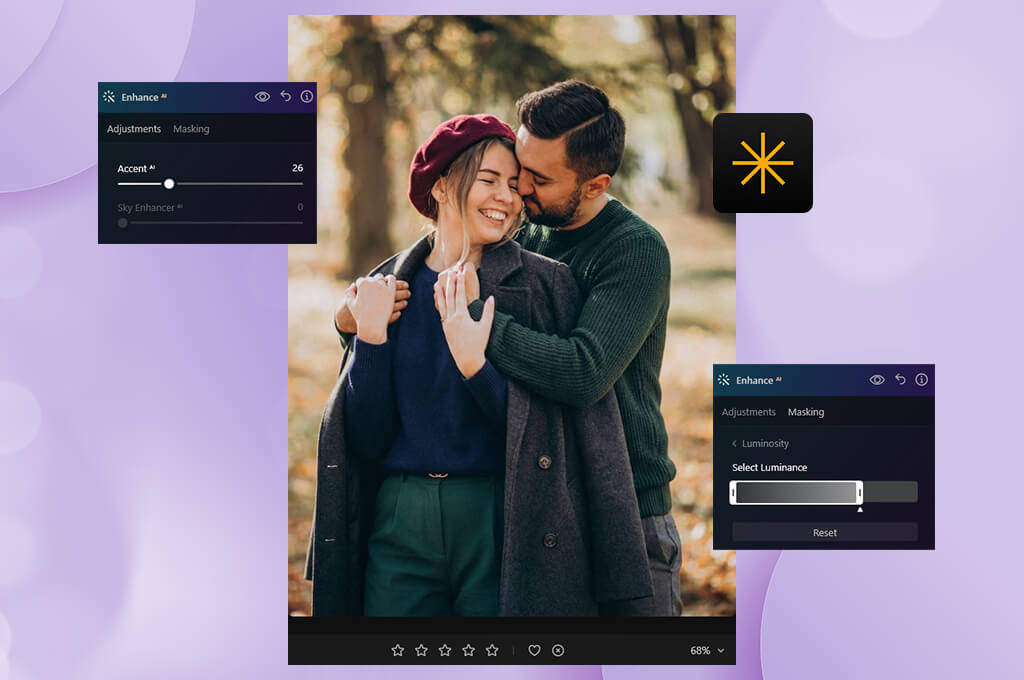
Task: Open info icon in upper Enhance panel
Action: tap(306, 97)
